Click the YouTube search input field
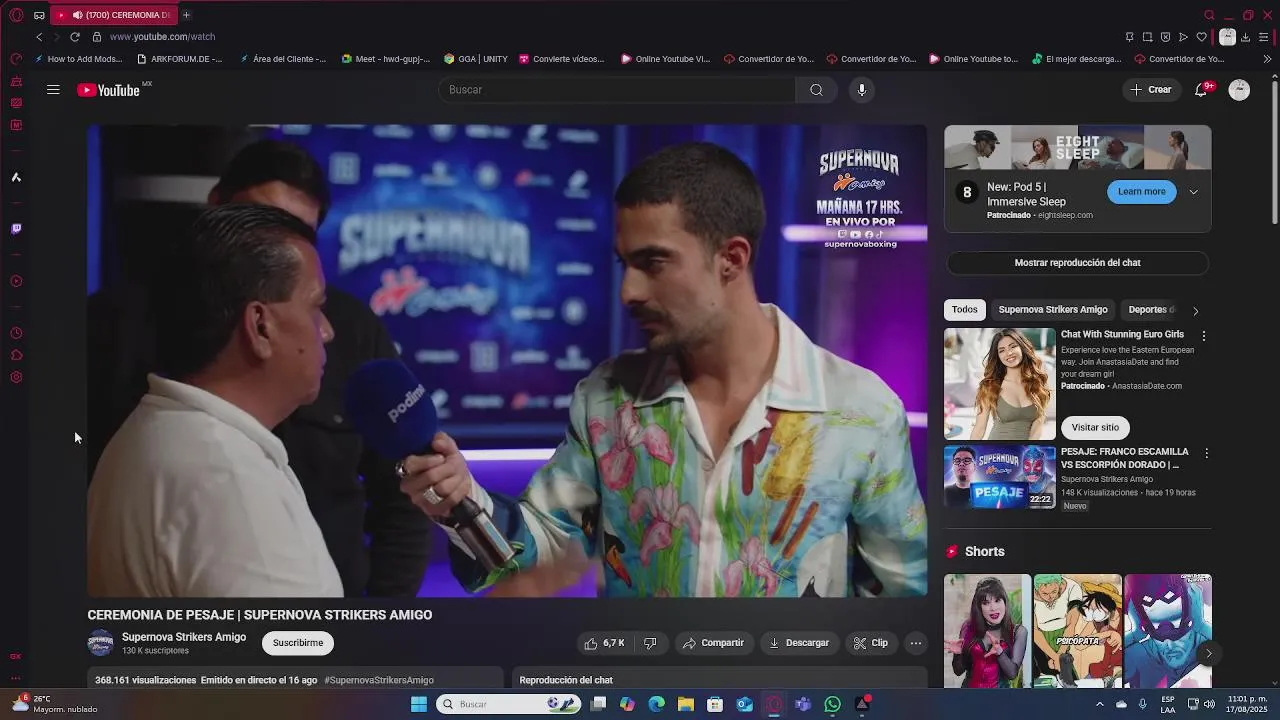 click(617, 90)
